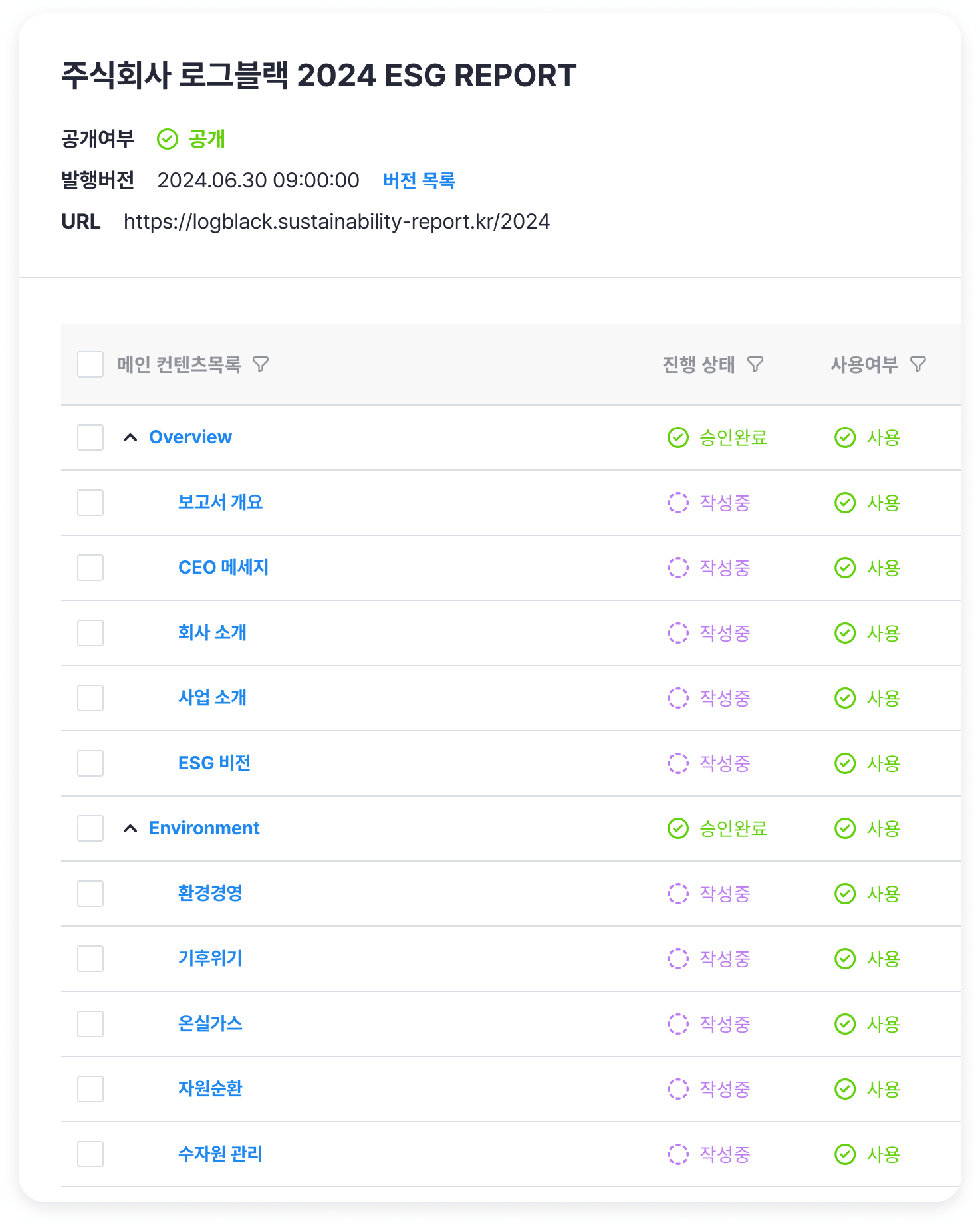980x1226 pixels.
Task: Click 작성중 dashed circle in 보고서 개요 row
Action: (x=678, y=503)
